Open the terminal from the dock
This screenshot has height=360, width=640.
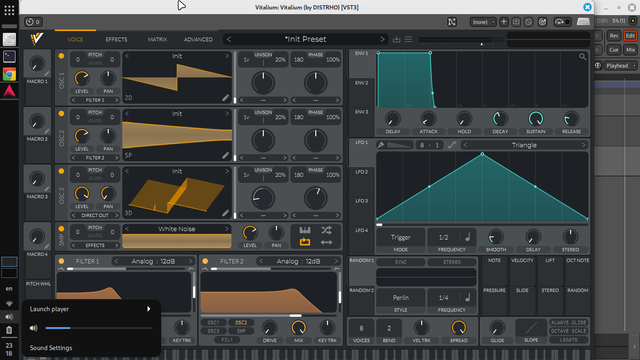click(x=9, y=56)
